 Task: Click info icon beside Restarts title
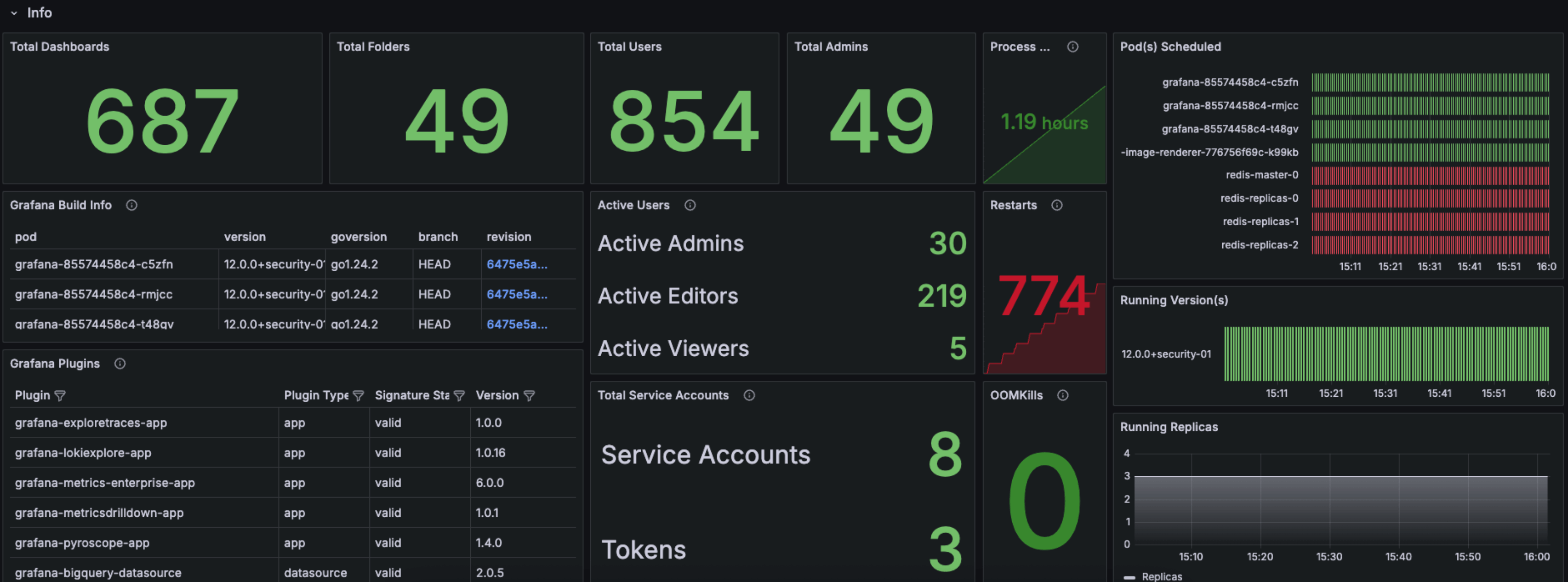[1057, 205]
